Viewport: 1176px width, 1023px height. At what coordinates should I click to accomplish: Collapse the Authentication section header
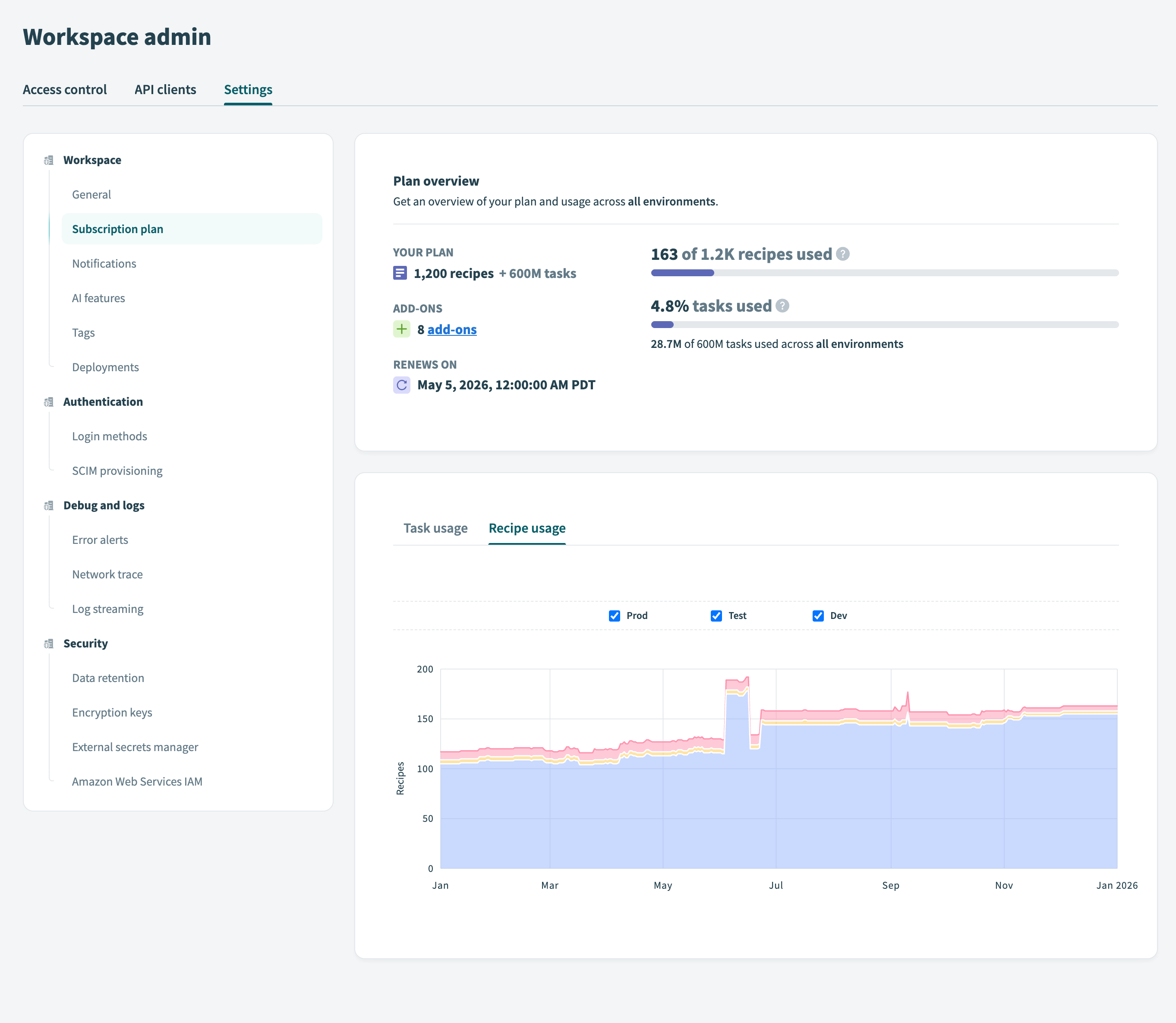(x=103, y=402)
